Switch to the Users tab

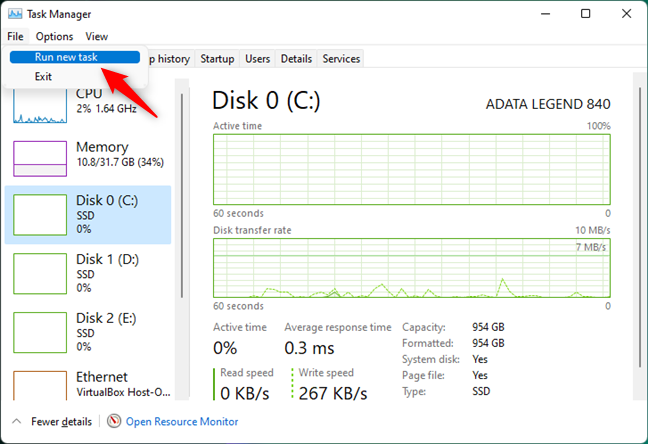[x=257, y=59]
